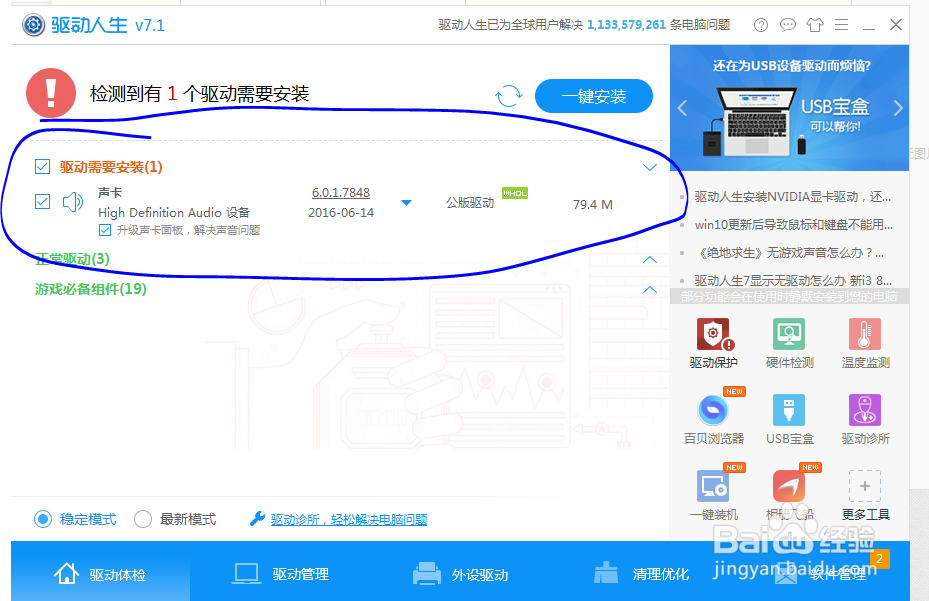Switch to 清理优化 tab

click(641, 574)
